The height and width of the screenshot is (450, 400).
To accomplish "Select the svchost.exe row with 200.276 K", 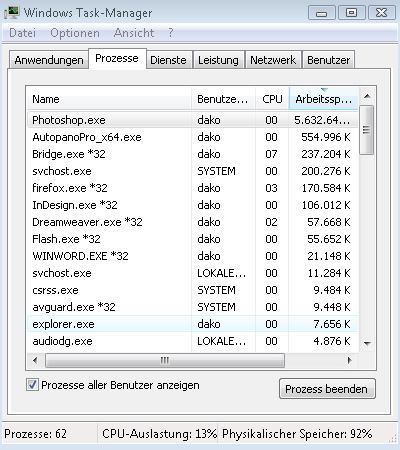I will click(192, 171).
